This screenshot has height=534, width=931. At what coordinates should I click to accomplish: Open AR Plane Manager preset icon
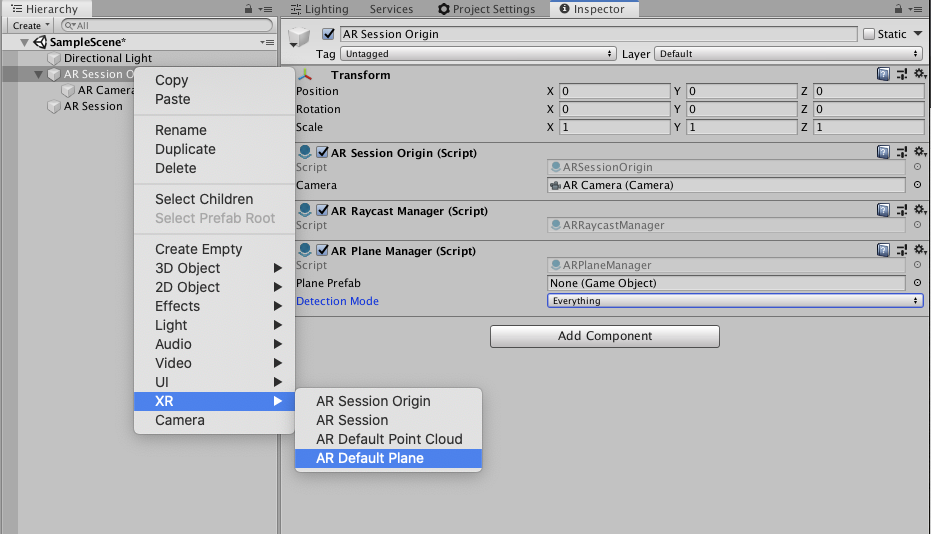tap(902, 250)
